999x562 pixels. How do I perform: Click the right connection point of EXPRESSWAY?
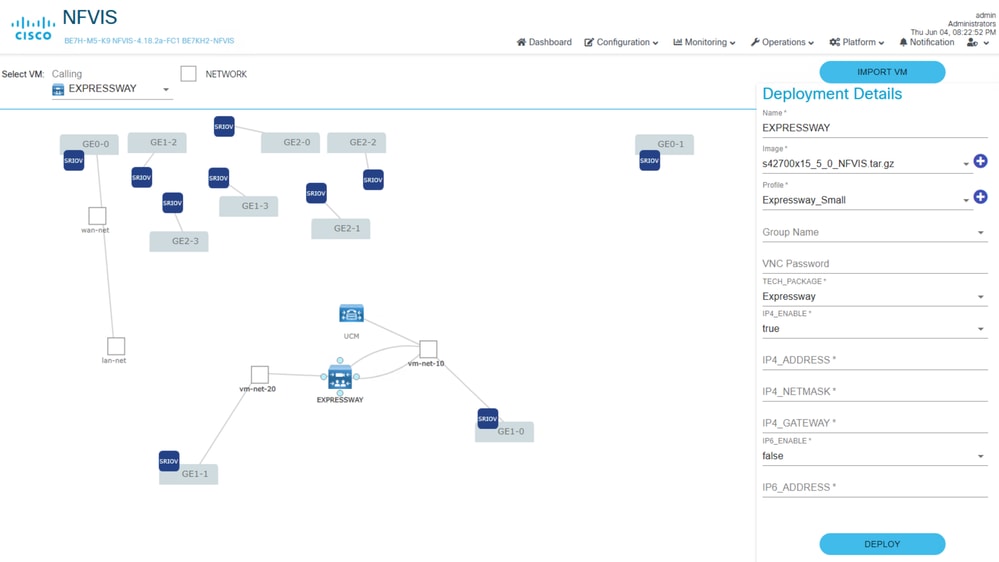(x=356, y=377)
